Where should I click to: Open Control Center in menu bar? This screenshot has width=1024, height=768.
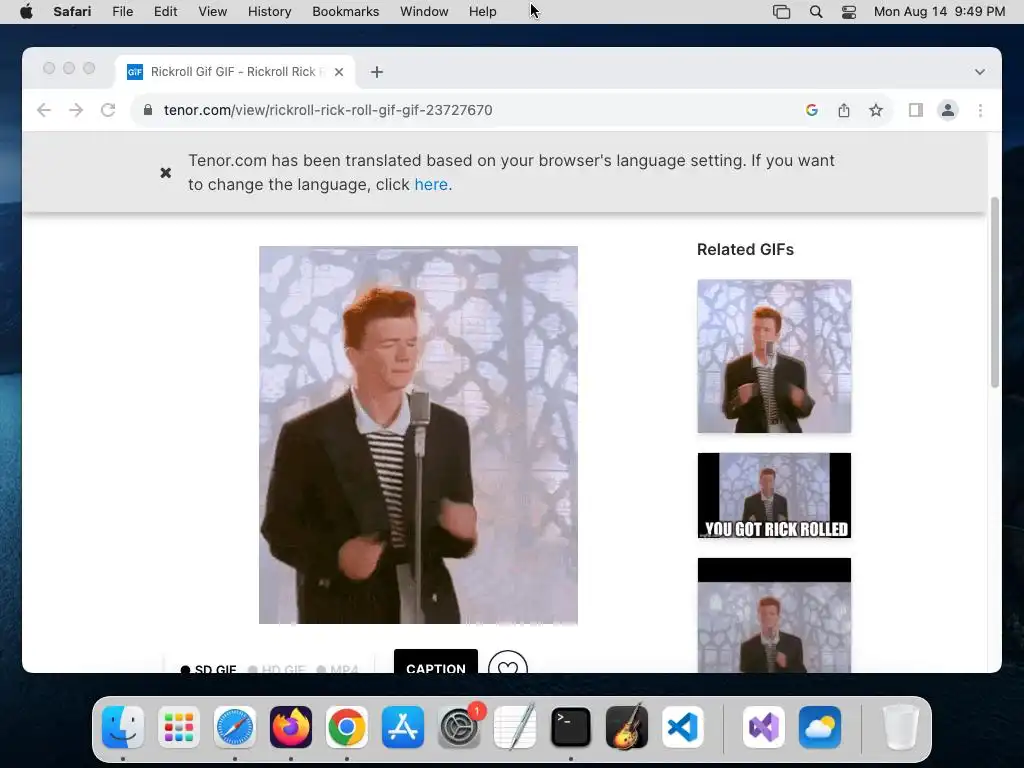pos(849,12)
